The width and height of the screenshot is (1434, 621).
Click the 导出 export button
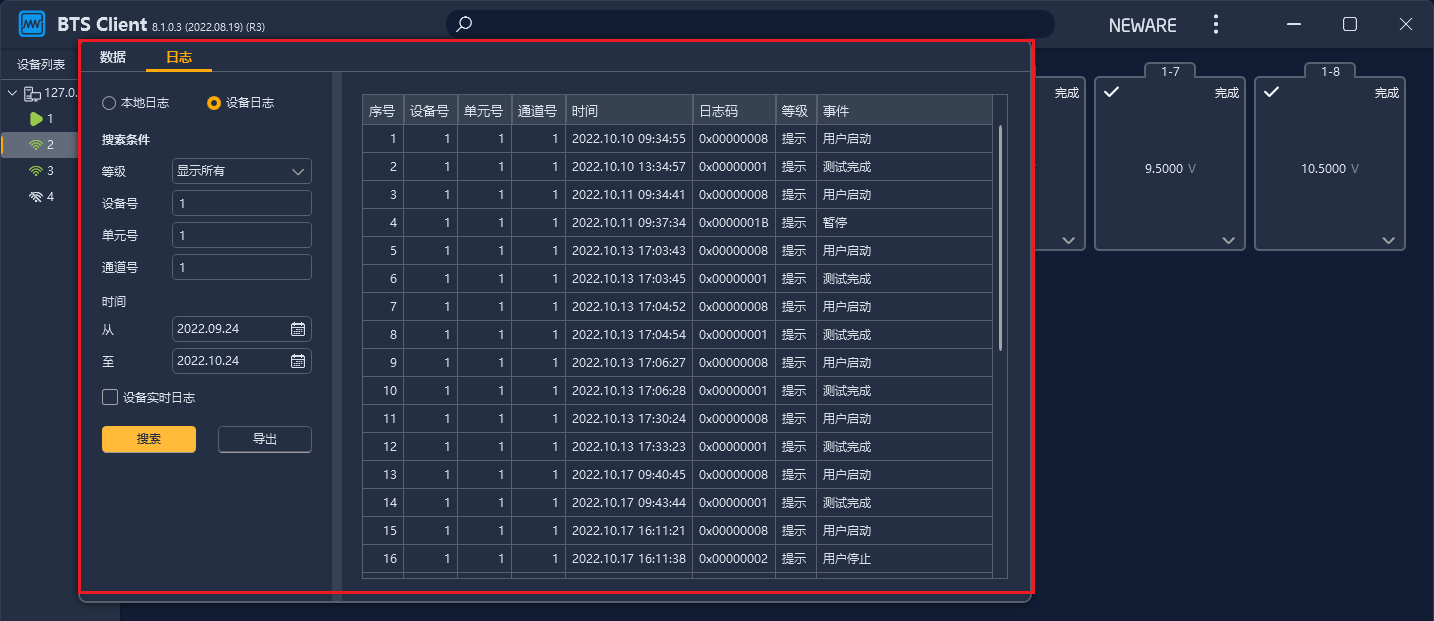coord(264,439)
